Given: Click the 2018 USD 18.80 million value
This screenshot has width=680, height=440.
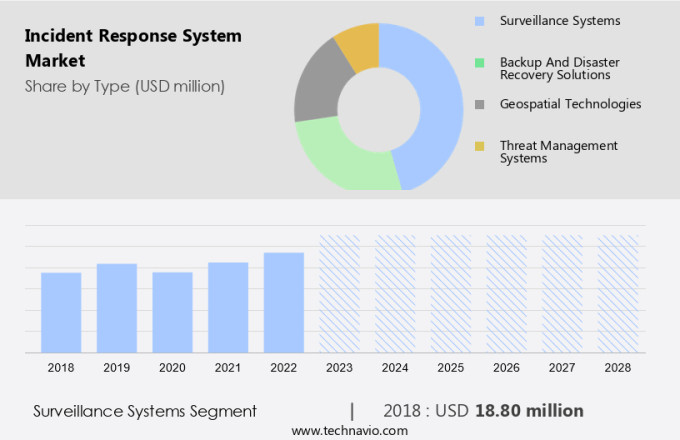Looking at the screenshot, I should pyautogui.click(x=483, y=411).
